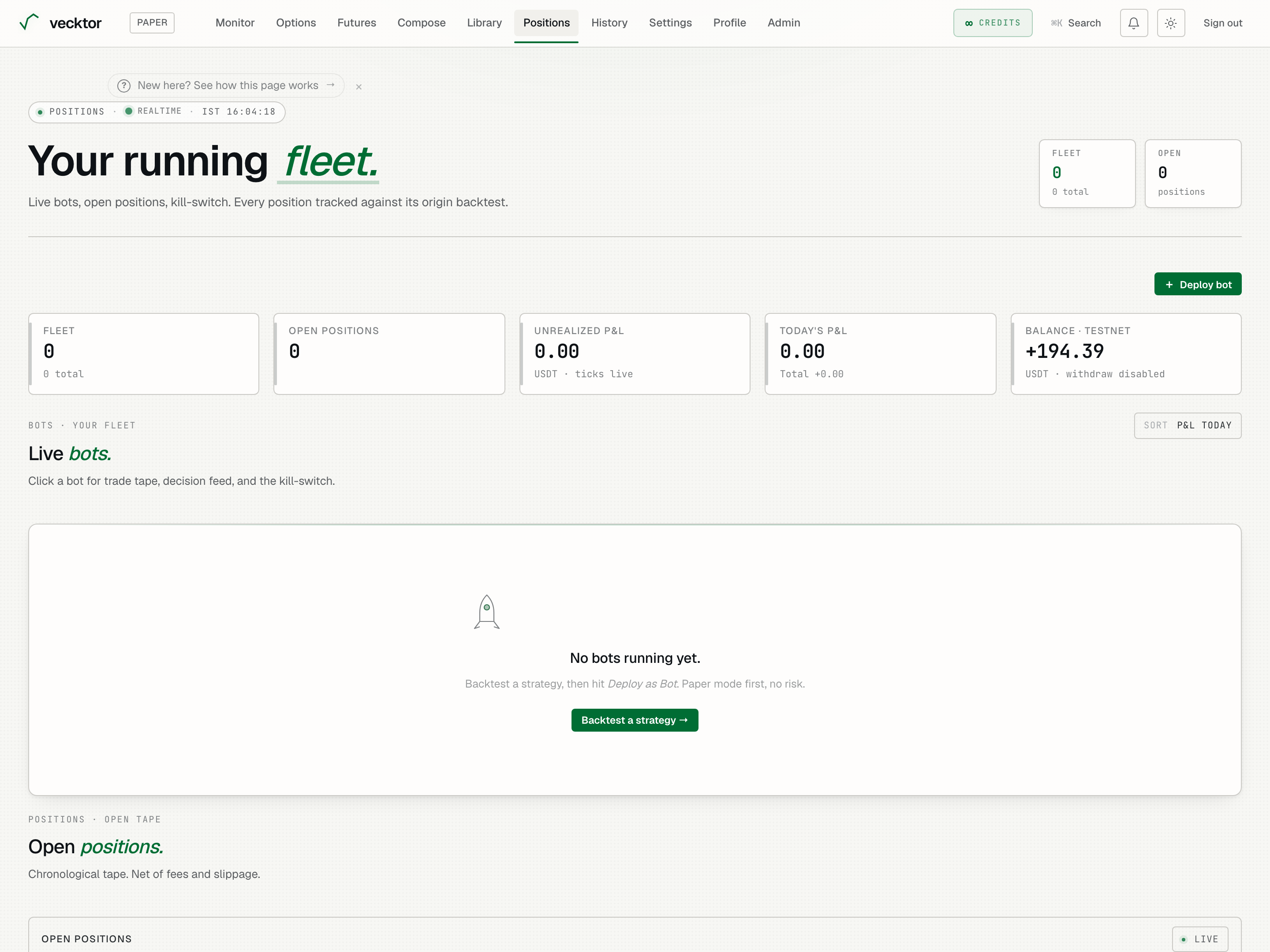This screenshot has width=1270, height=952.
Task: Click the OPEN POSITIONS table header
Action: click(x=87, y=939)
